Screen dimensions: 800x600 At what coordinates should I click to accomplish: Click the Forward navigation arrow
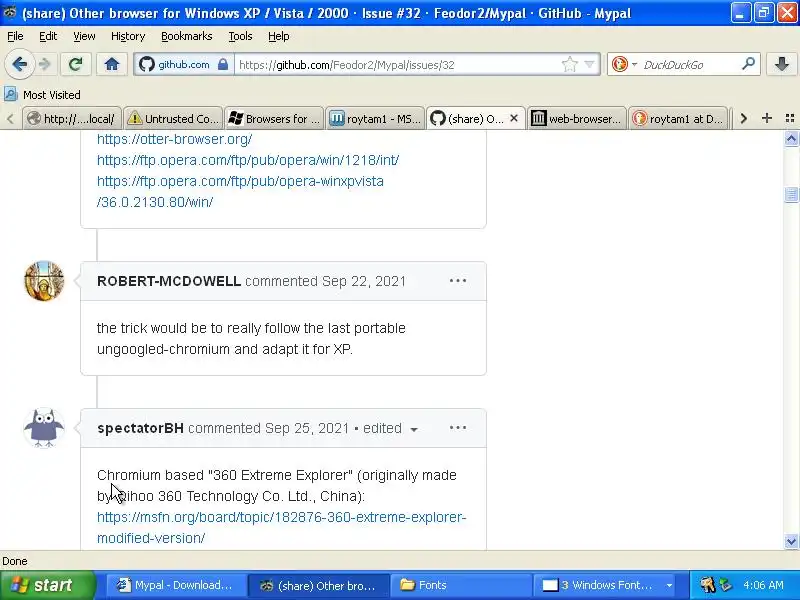pyautogui.click(x=45, y=64)
